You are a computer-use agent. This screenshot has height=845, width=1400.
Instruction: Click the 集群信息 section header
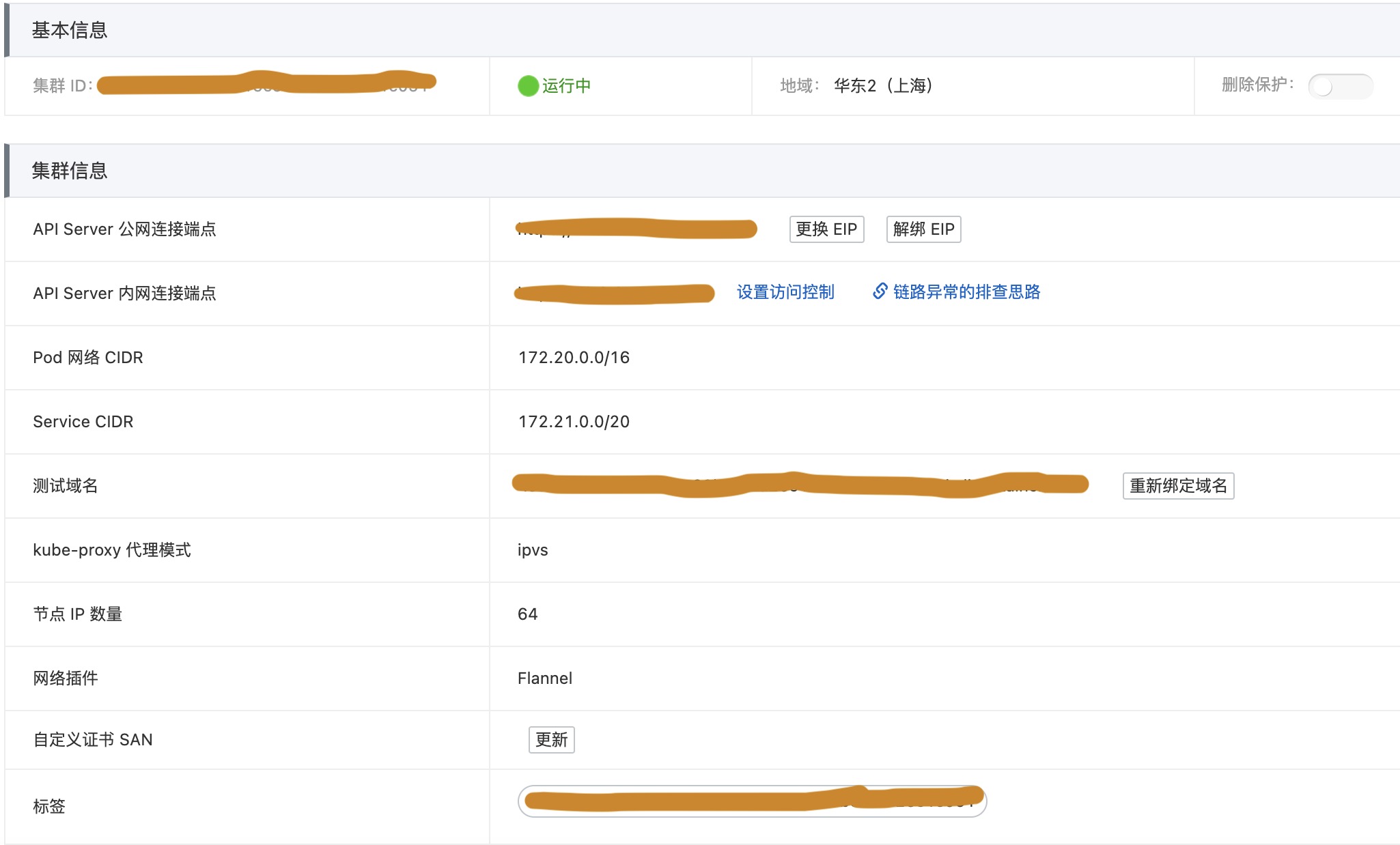tap(70, 171)
